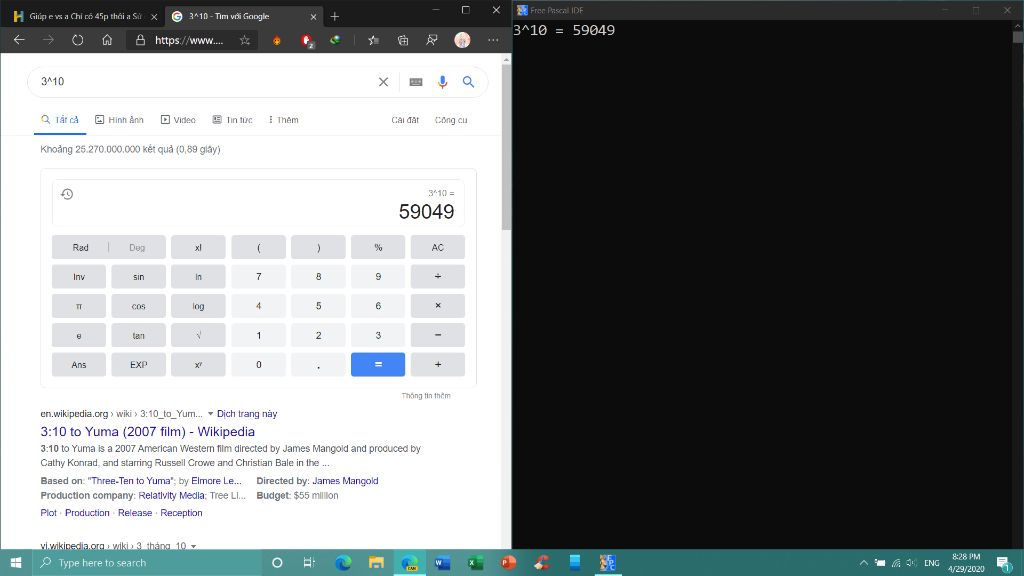Open Google on-screen keyboard icon
Screen dimensions: 1024x576
[415, 82]
